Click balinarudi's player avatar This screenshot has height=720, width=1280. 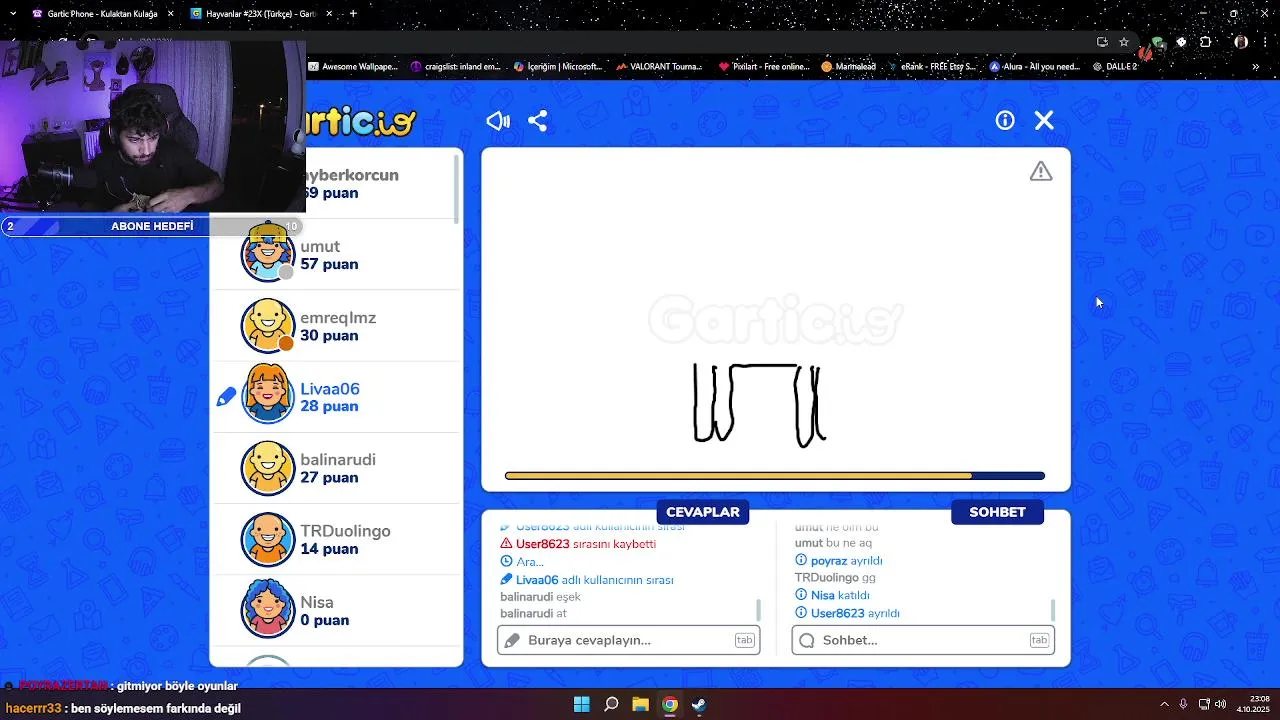pyautogui.click(x=268, y=468)
